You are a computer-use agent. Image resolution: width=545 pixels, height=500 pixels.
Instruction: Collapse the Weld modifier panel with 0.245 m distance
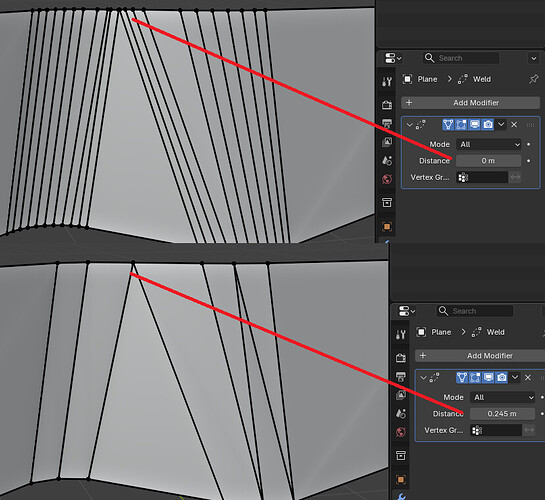click(x=423, y=378)
